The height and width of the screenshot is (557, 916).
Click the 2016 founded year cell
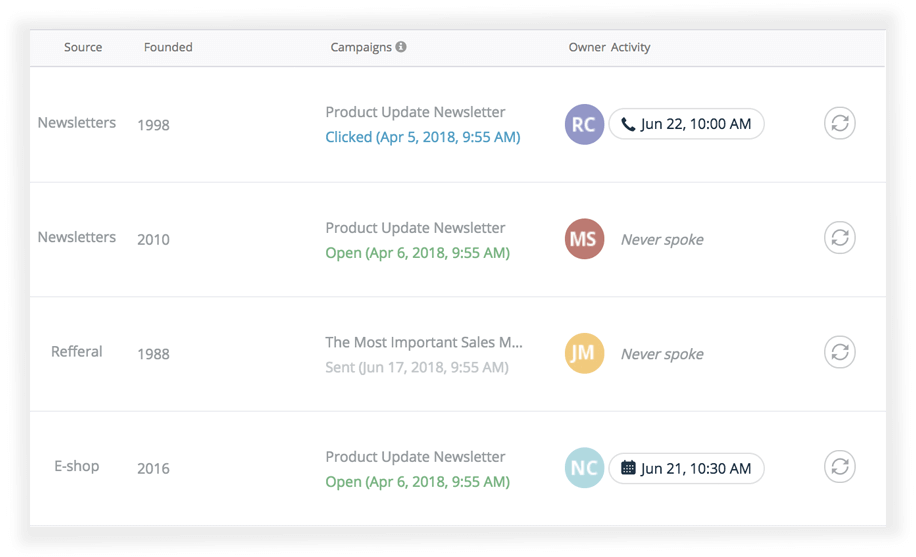coord(153,468)
